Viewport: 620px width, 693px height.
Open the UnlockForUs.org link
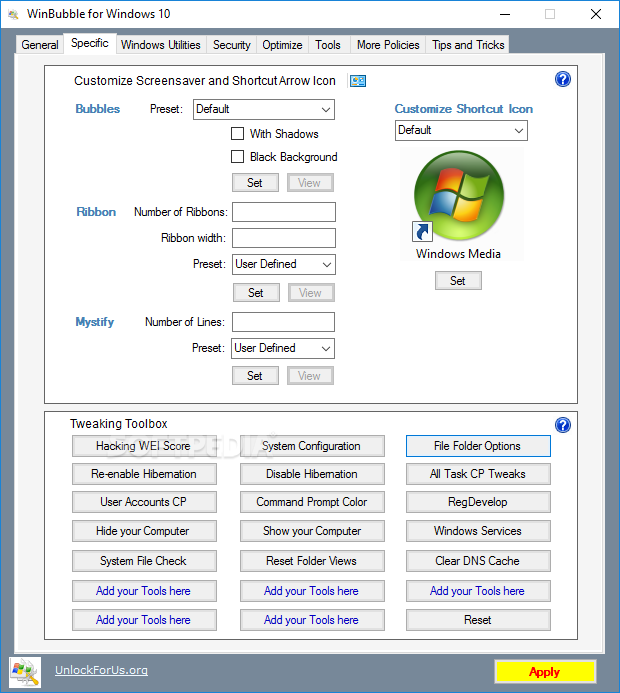pyautogui.click(x=101, y=670)
